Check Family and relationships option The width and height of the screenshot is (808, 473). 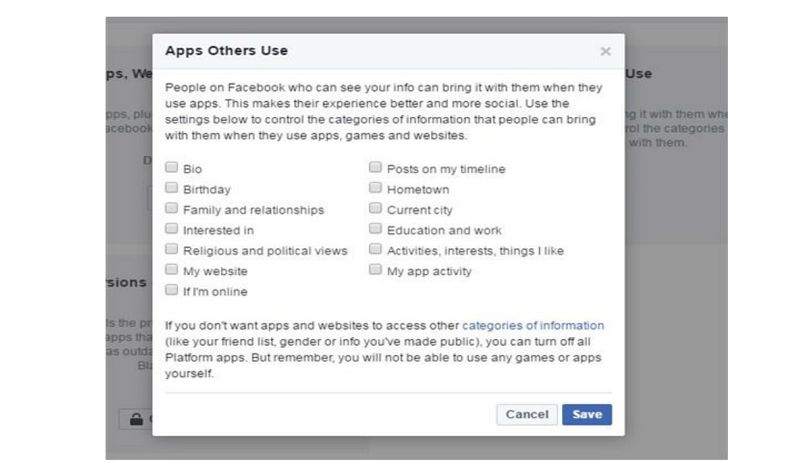point(172,208)
